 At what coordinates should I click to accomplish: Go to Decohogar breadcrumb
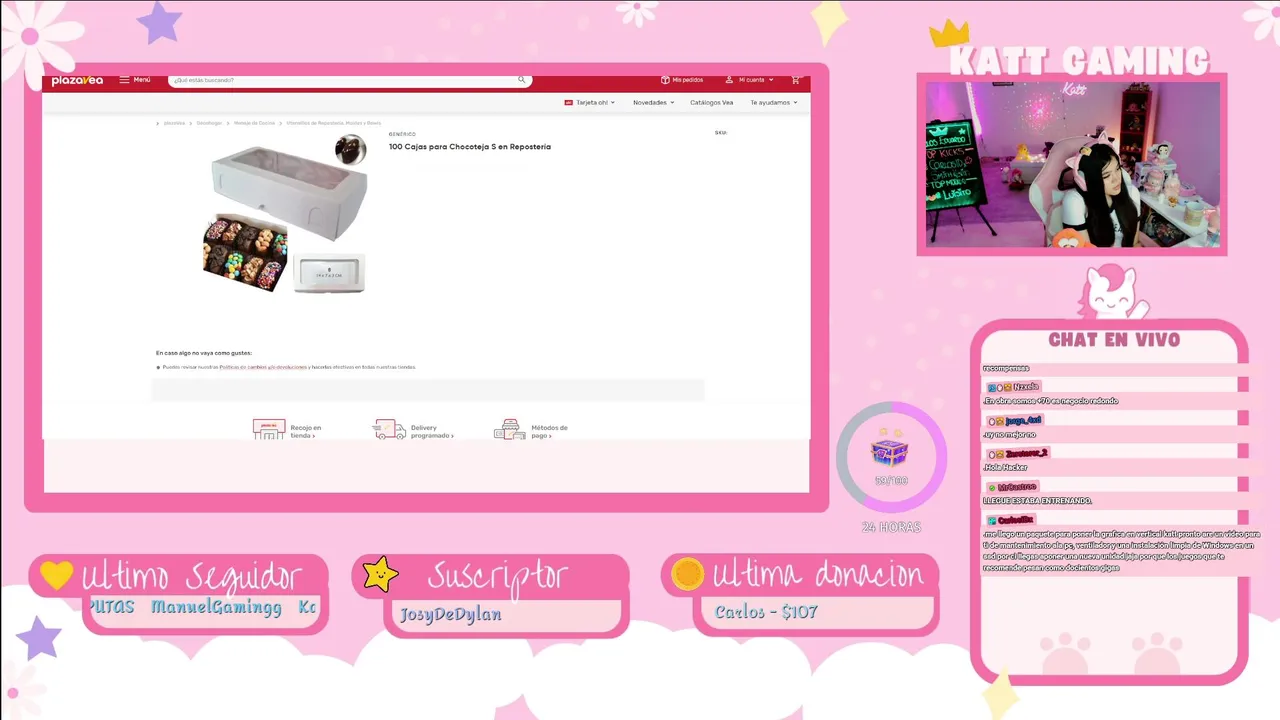tap(209, 123)
